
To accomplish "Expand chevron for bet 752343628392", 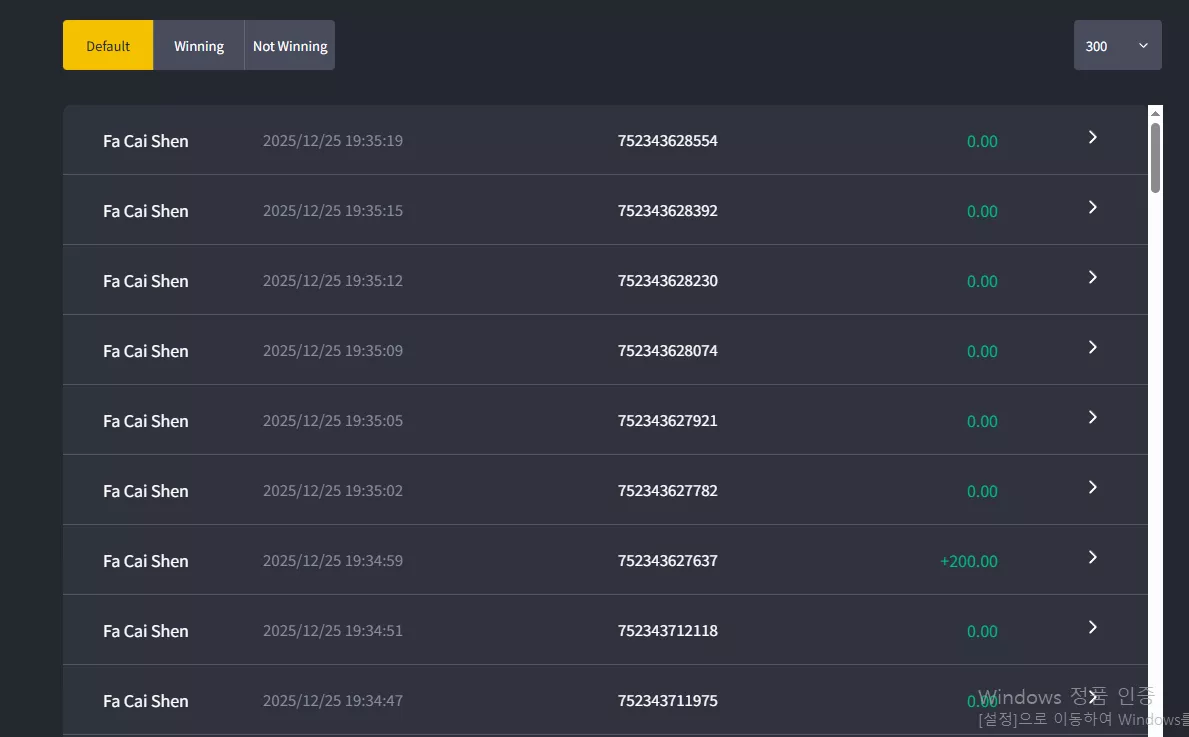I will click(x=1093, y=207).
